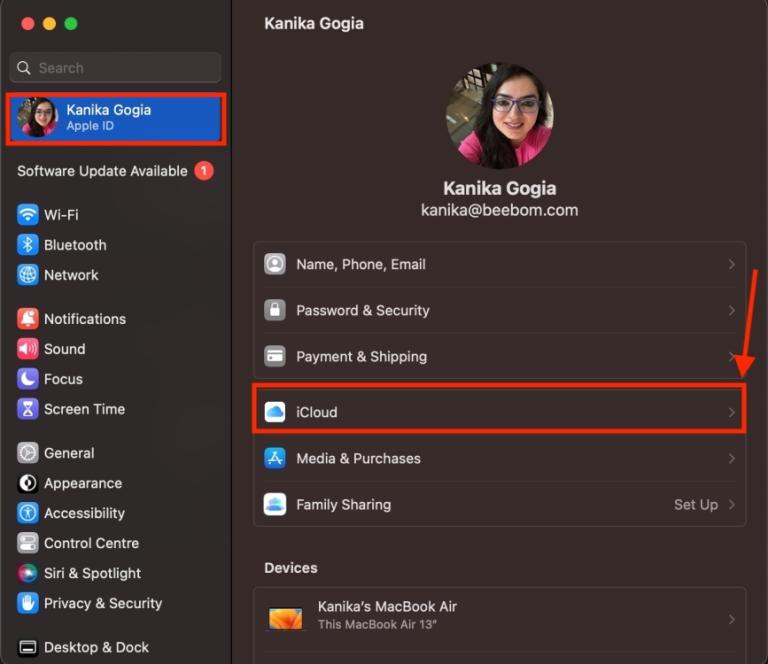Click the Devices section heading
The image size is (768, 664).
tap(291, 568)
